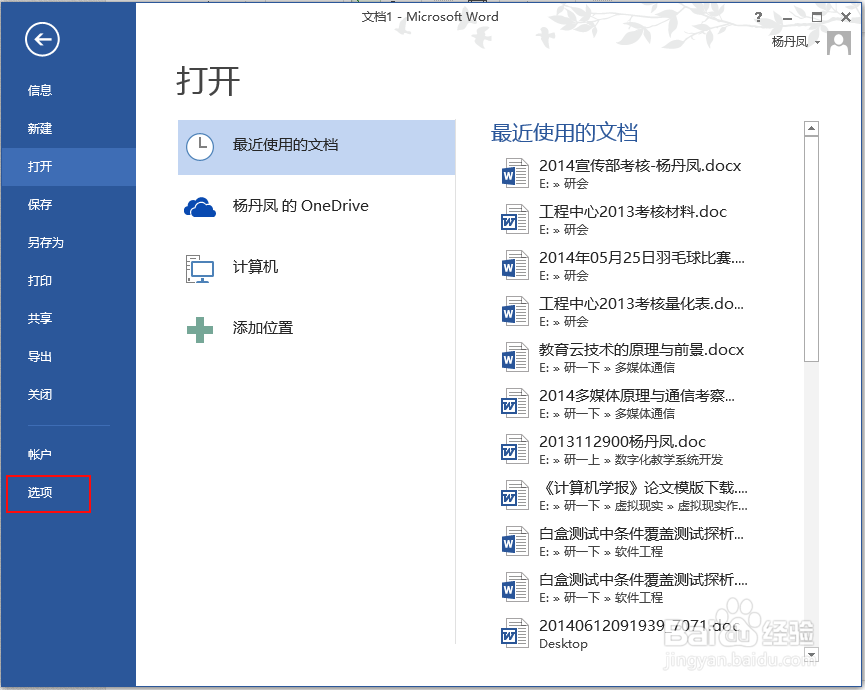
Task: Select 杨丹凤 的 OneDrive location
Action: tap(316, 206)
